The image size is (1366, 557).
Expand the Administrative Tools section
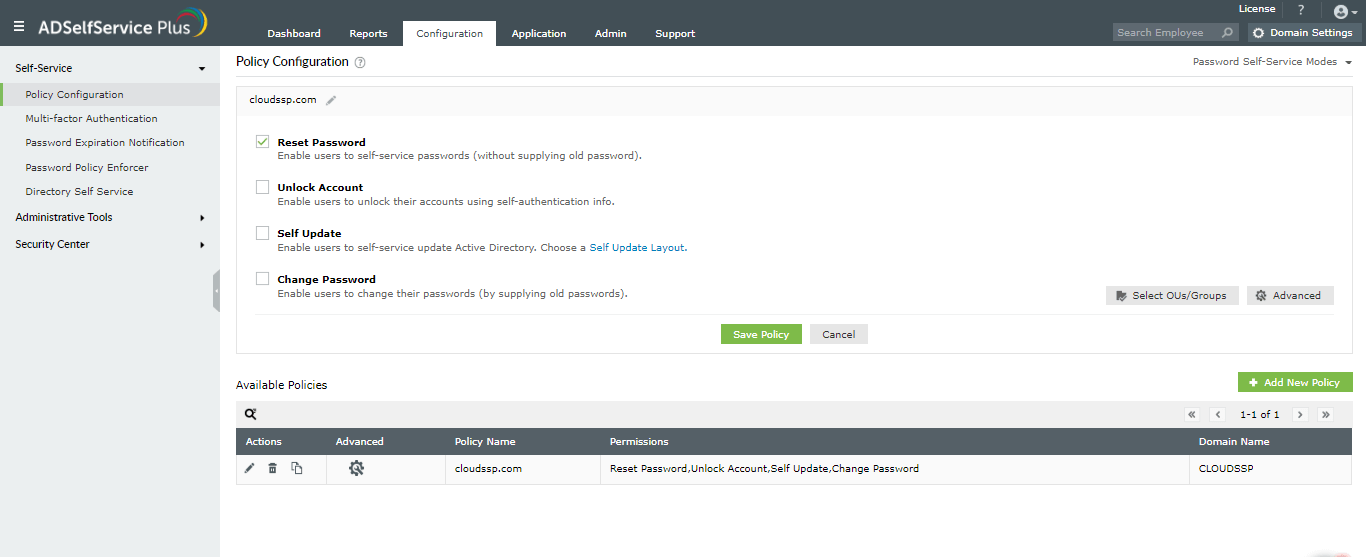click(110, 217)
